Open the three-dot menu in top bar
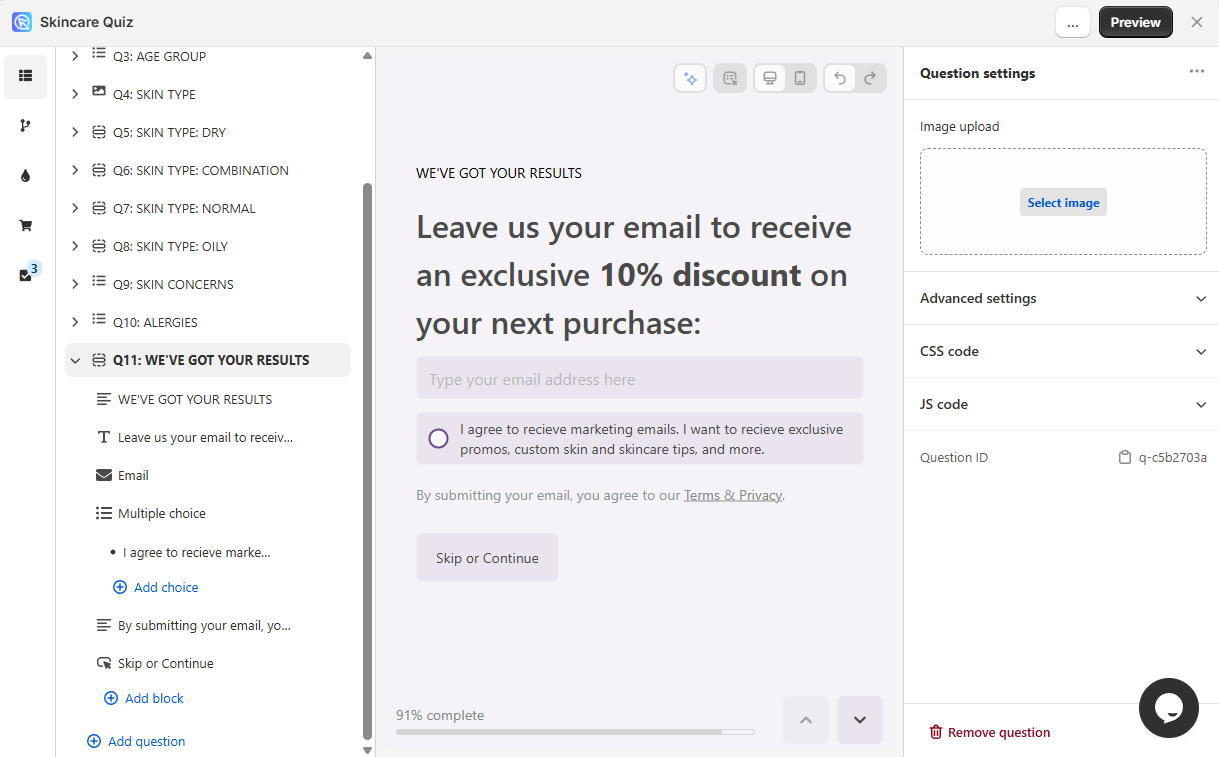This screenshot has width=1219, height=757. [x=1072, y=22]
